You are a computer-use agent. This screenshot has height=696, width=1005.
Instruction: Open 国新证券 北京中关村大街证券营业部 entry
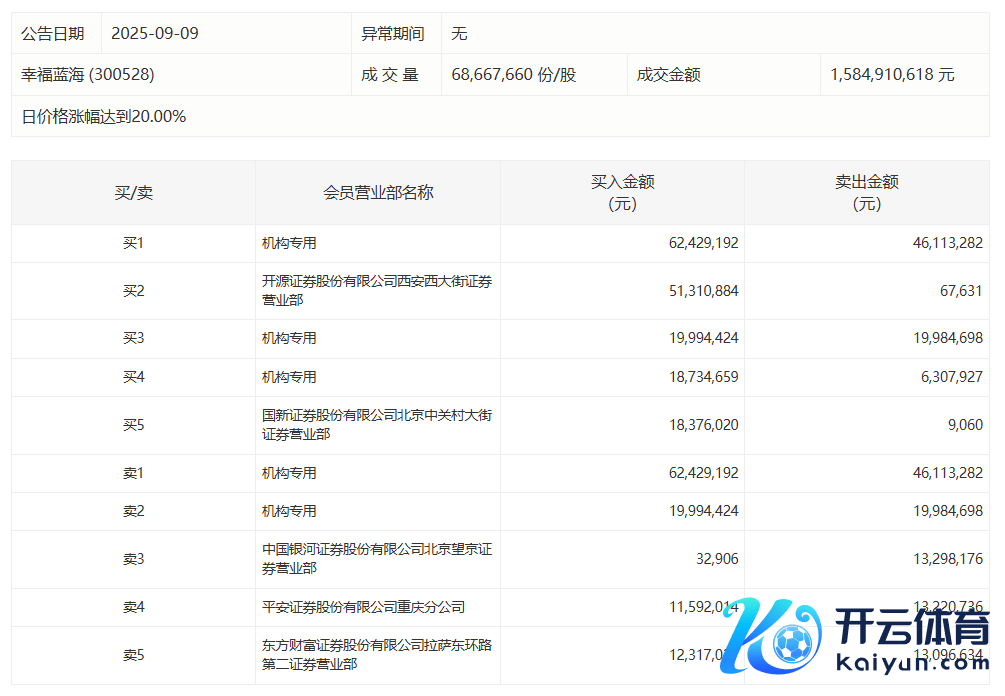pos(376,425)
